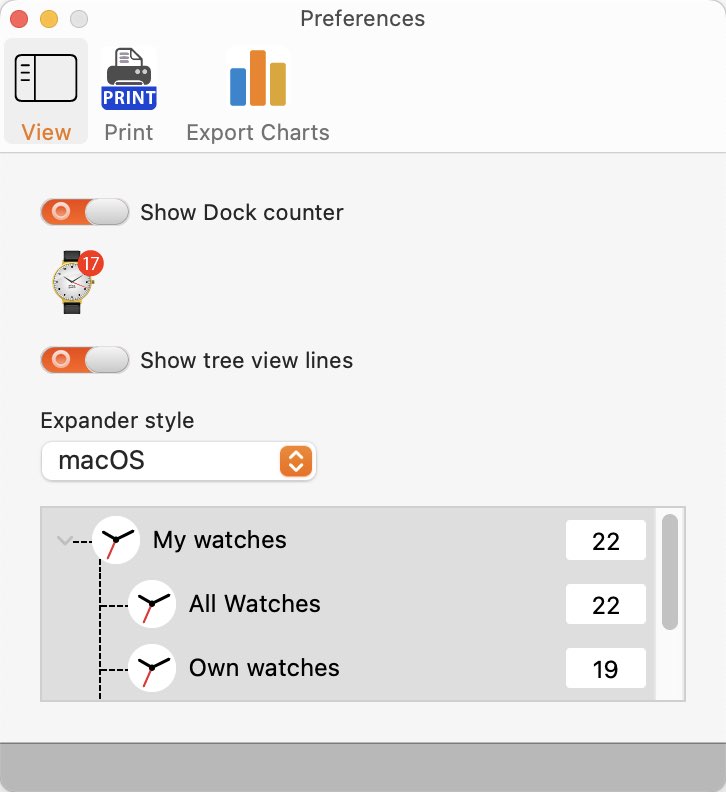
Task: Open the View preferences pane icon
Action: coord(46,78)
